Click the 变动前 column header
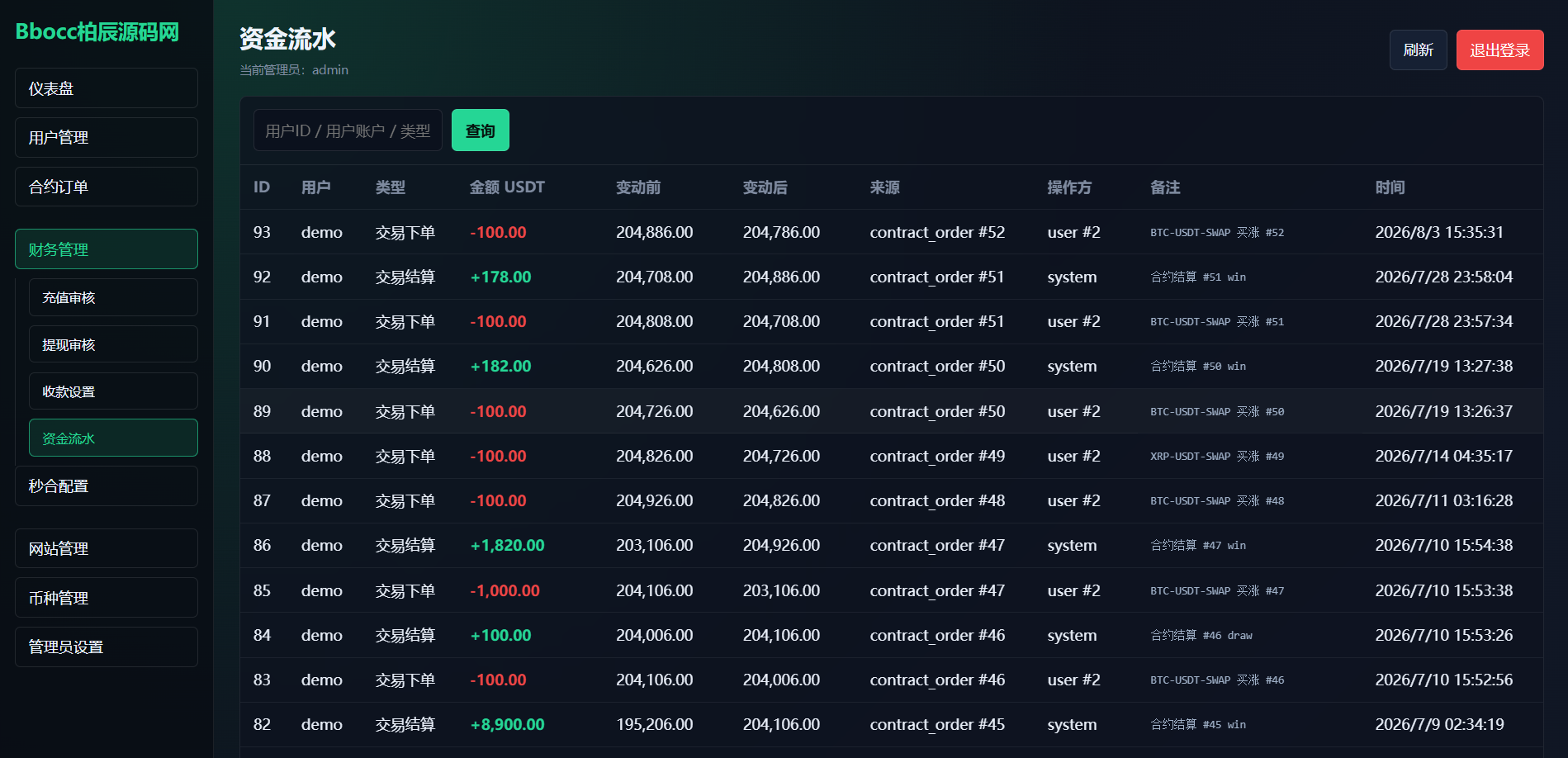The height and width of the screenshot is (758, 1568). (638, 187)
